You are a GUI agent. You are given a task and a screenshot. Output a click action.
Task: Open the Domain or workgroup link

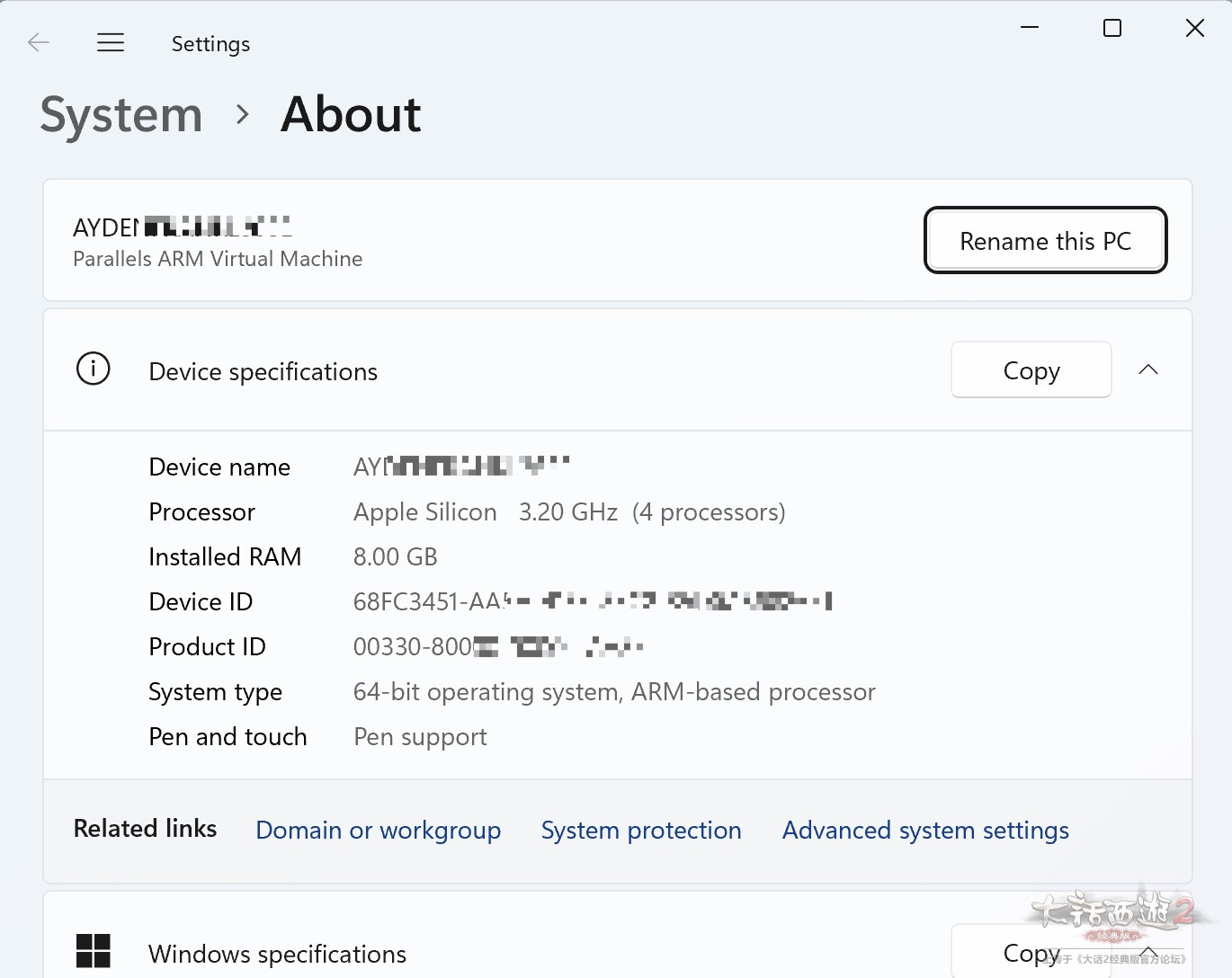[x=379, y=830]
